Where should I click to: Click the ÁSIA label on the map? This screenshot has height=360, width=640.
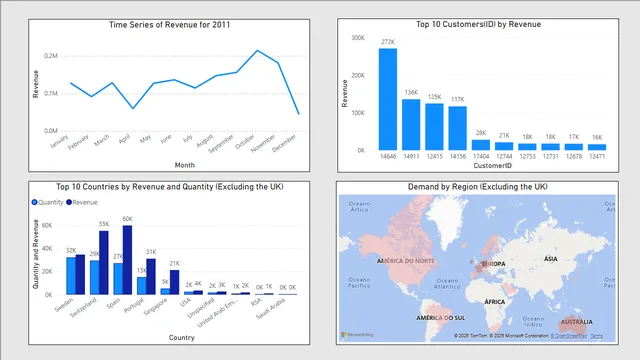551,259
